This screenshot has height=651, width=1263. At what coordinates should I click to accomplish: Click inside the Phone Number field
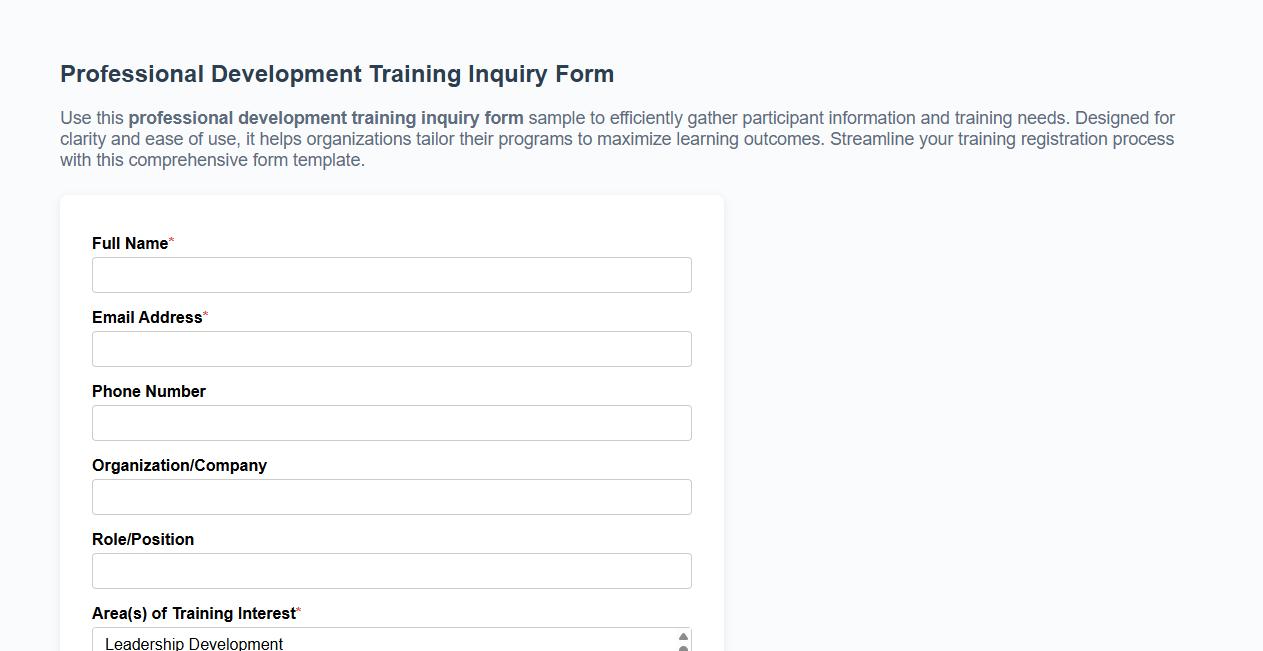(391, 422)
